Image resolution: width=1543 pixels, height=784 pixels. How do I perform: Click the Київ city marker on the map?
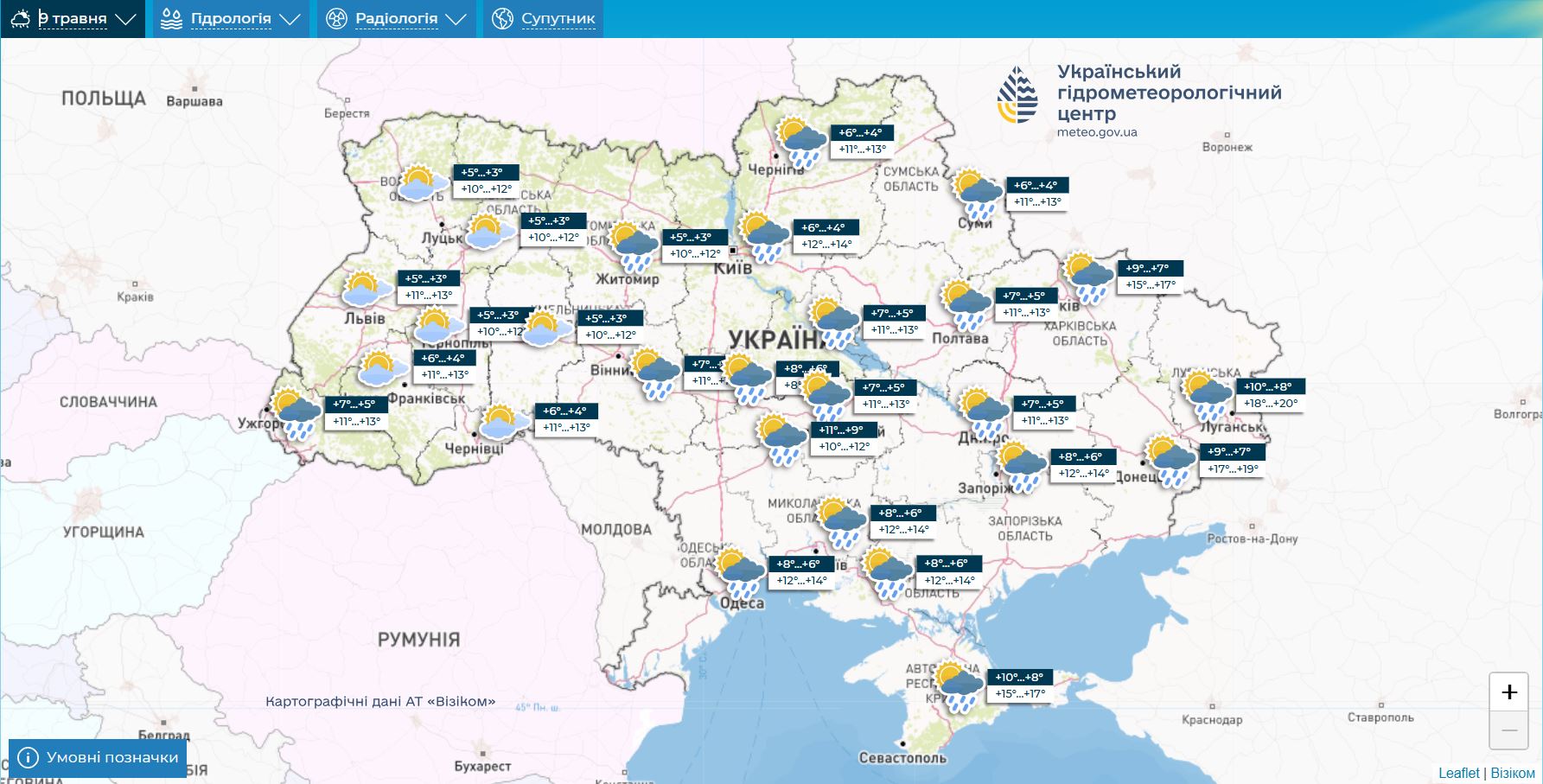pos(733,251)
